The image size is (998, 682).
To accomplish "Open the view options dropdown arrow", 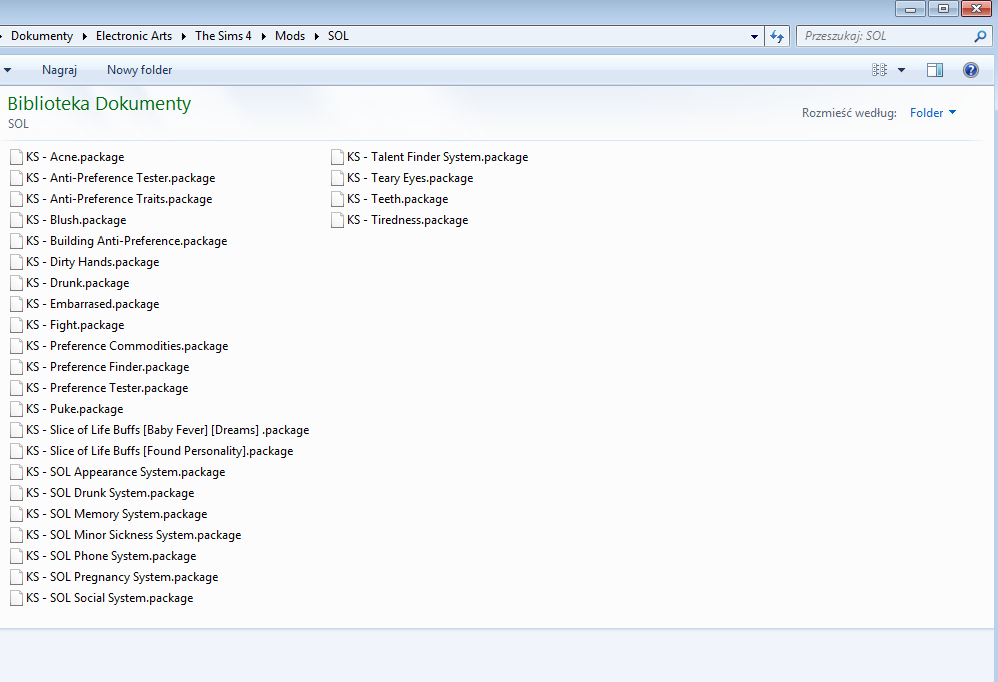I will click(901, 70).
